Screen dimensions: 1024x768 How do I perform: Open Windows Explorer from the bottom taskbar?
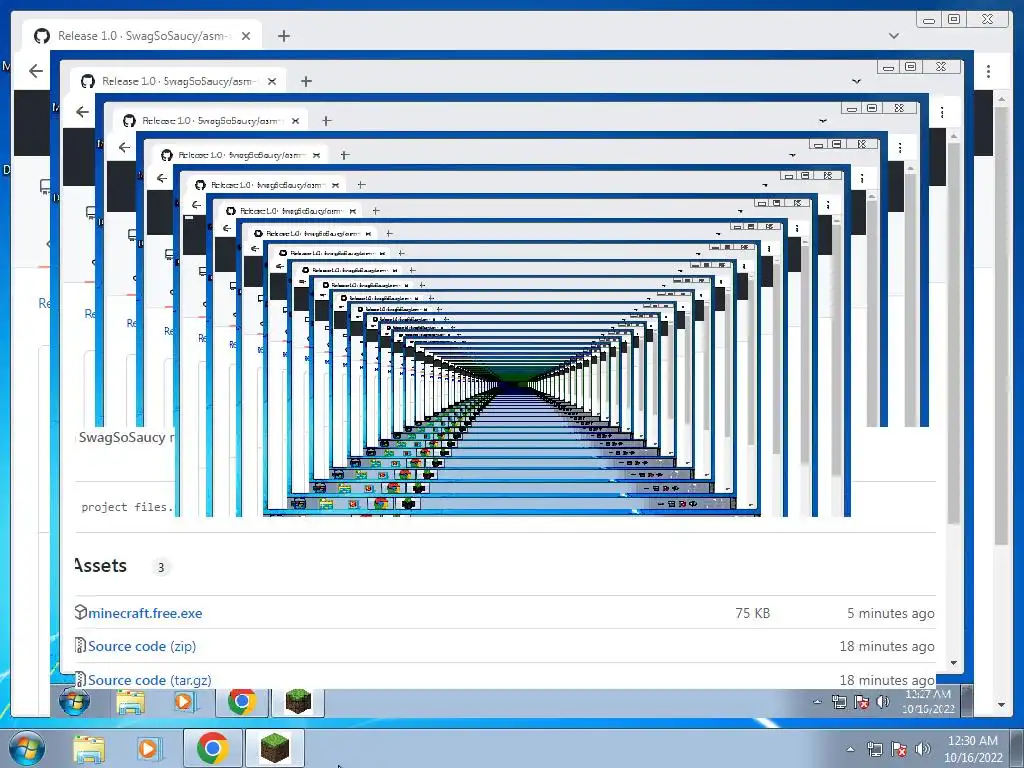89,748
